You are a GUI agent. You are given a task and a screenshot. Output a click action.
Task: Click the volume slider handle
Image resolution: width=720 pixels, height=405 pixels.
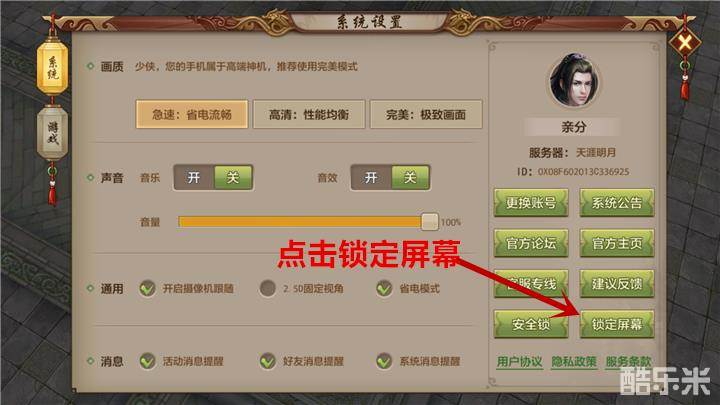(x=430, y=222)
